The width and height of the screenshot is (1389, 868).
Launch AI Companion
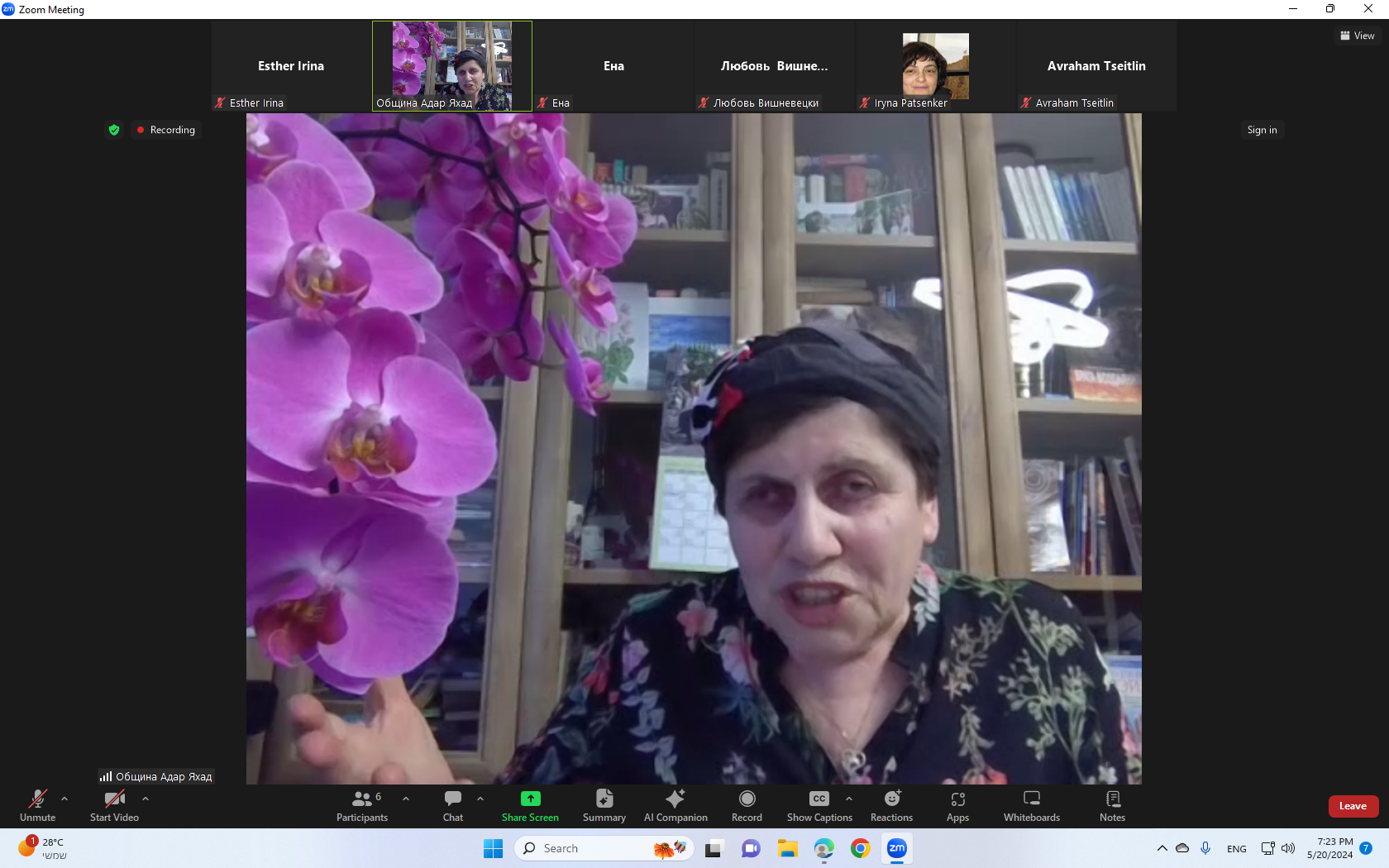tap(675, 805)
